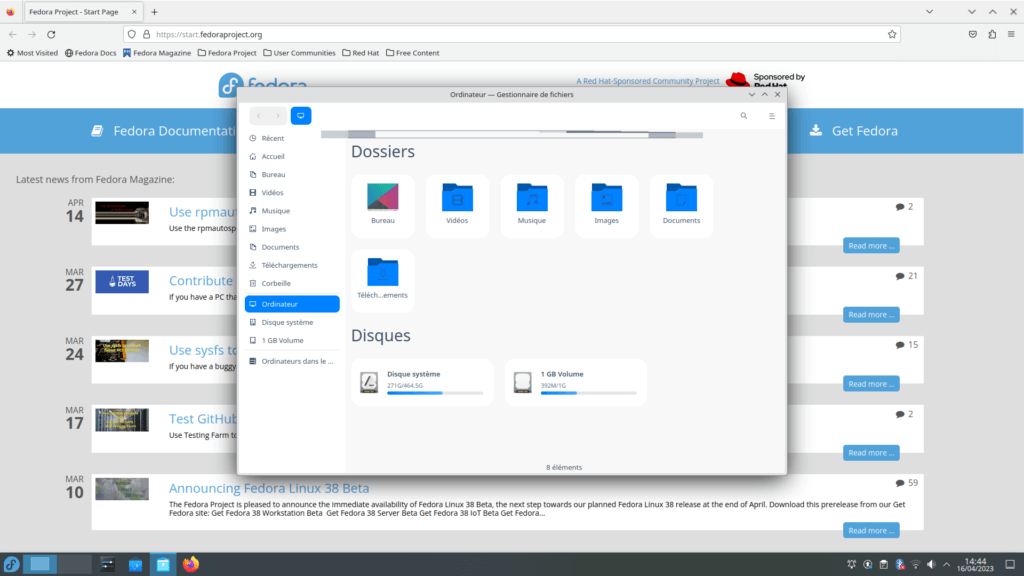The image size is (1024, 576).
Task: Open Ordinateurs dans le réseau sidebar entry
Action: click(x=292, y=361)
